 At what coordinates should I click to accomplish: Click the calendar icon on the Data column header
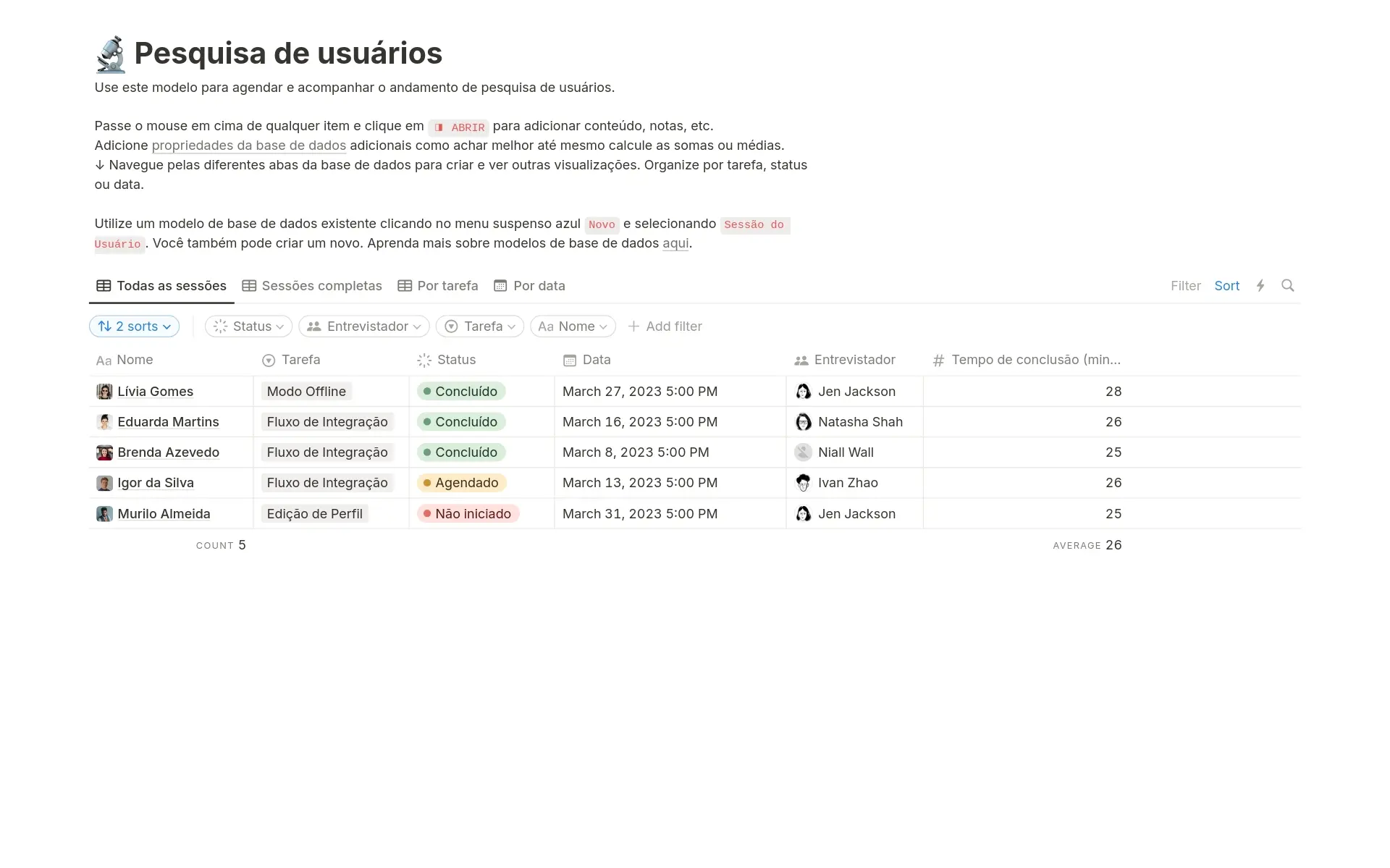pyautogui.click(x=570, y=360)
